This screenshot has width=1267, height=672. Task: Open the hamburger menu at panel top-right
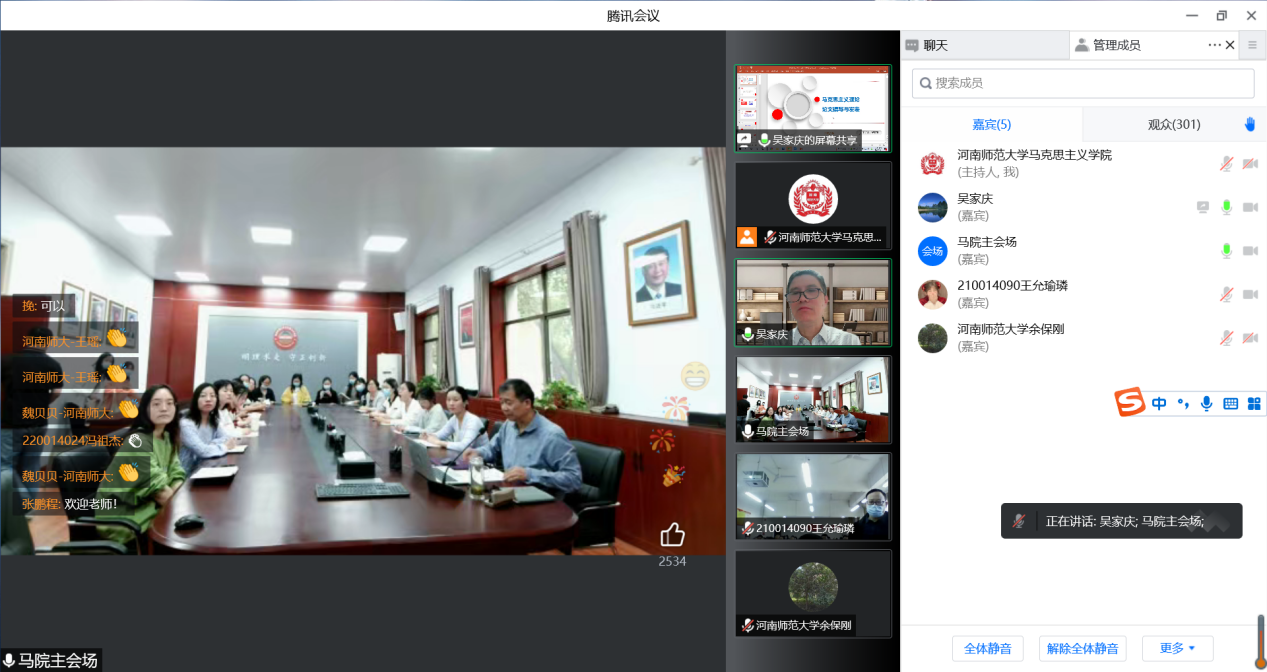click(x=1252, y=45)
